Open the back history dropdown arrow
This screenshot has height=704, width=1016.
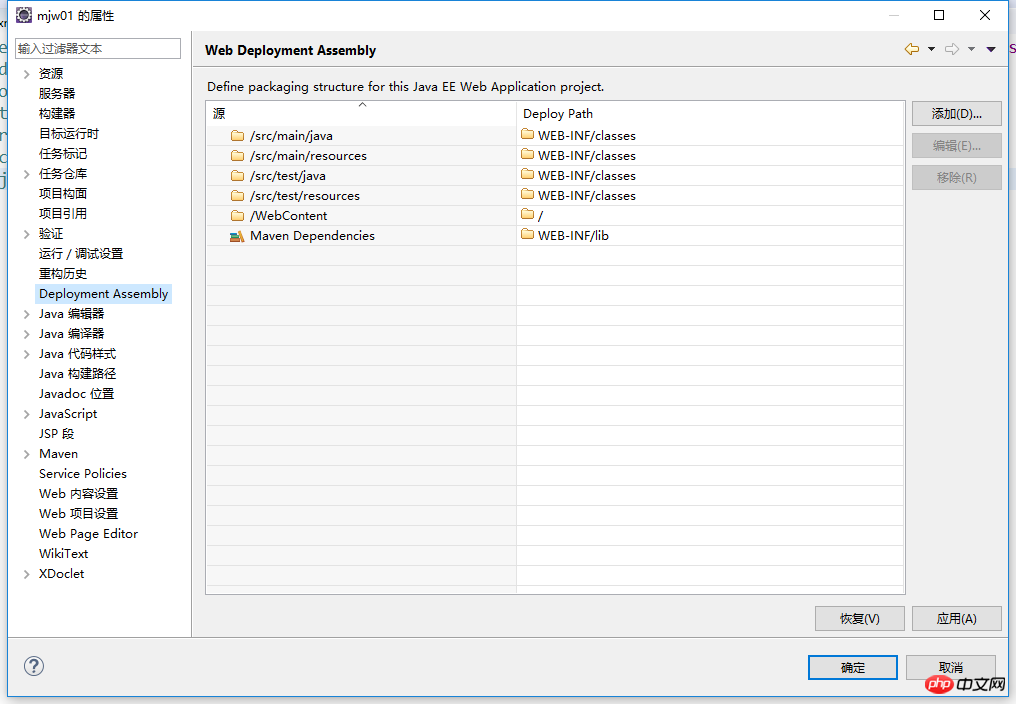coord(931,49)
